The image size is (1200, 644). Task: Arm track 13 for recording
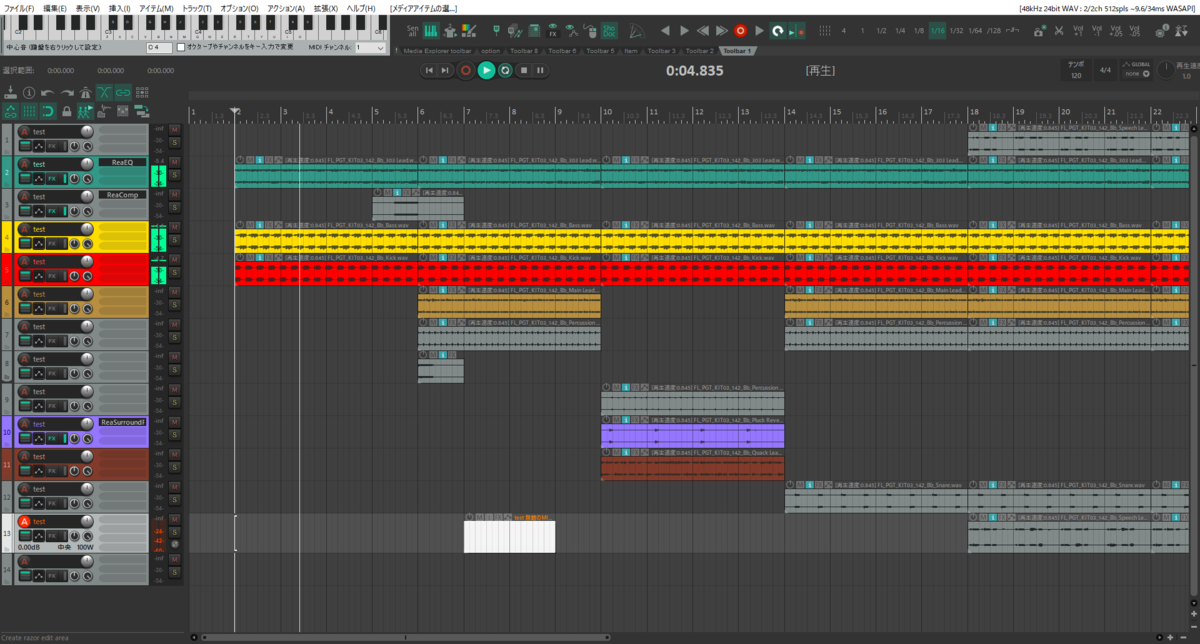(x=24, y=521)
